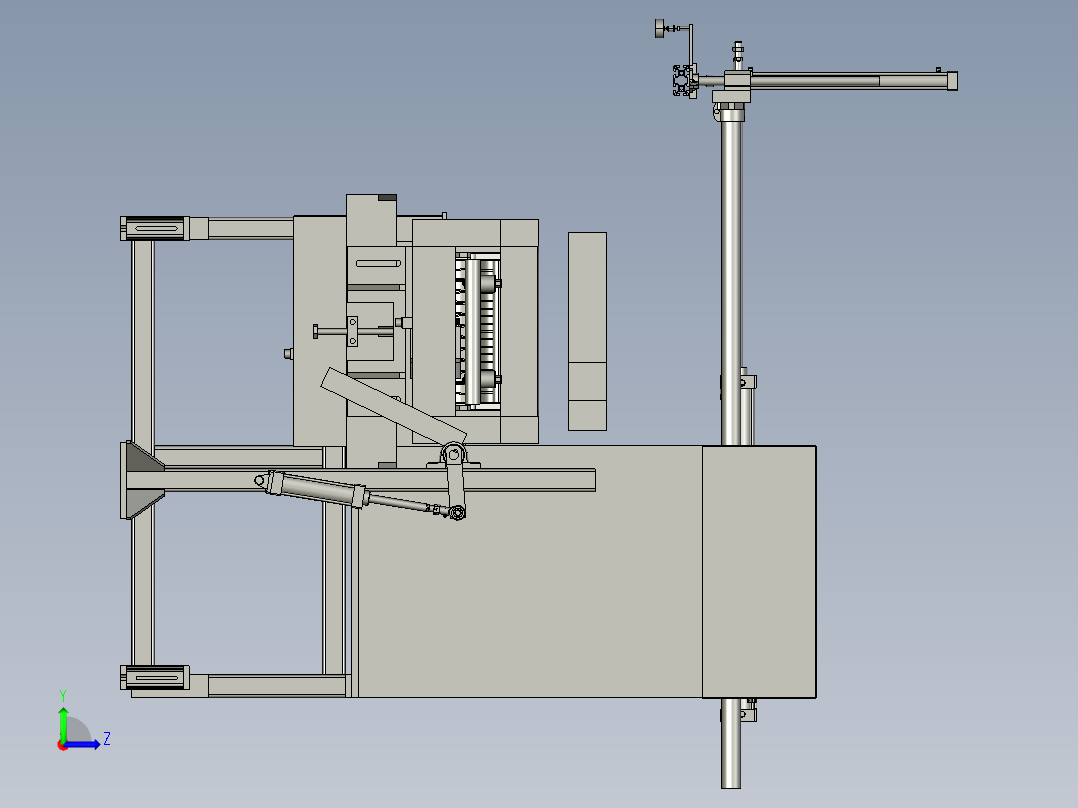
Task: Select the clamp on column above cabinet
Action: [x=748, y=382]
